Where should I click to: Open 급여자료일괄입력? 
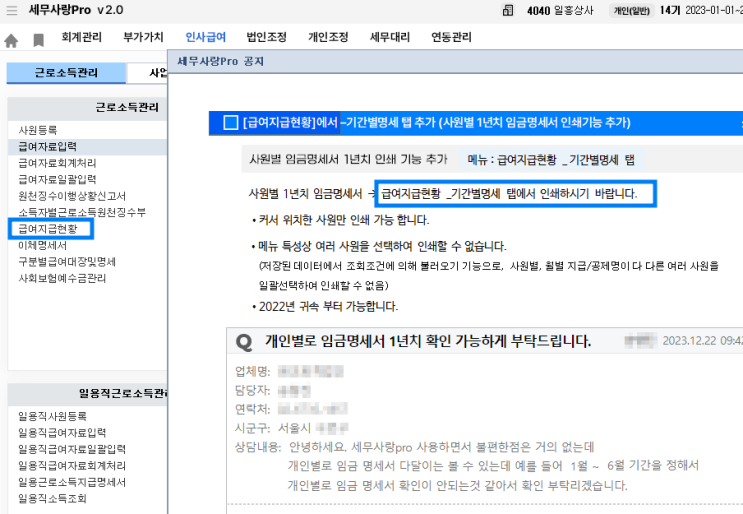click(57, 179)
